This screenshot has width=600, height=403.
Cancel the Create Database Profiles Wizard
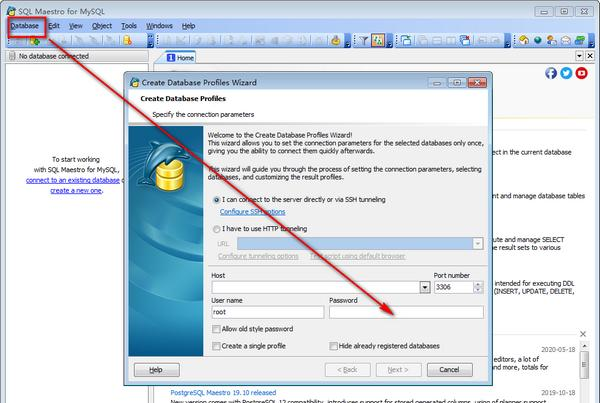(x=450, y=370)
